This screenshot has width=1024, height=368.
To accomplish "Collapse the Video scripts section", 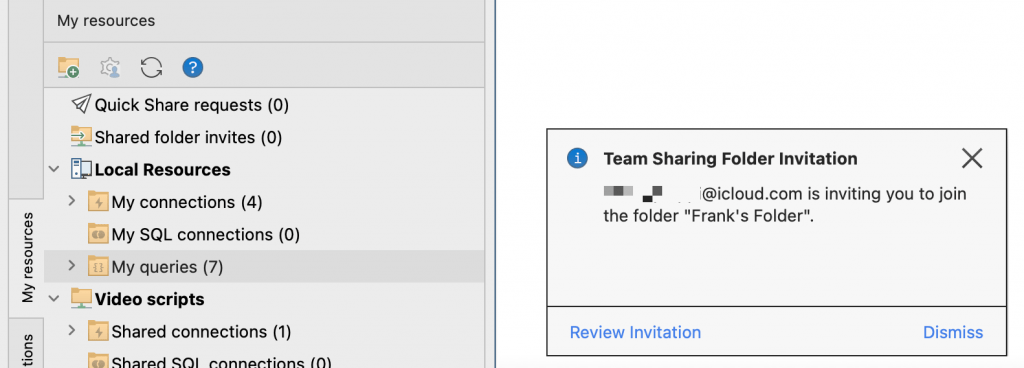I will point(54,299).
